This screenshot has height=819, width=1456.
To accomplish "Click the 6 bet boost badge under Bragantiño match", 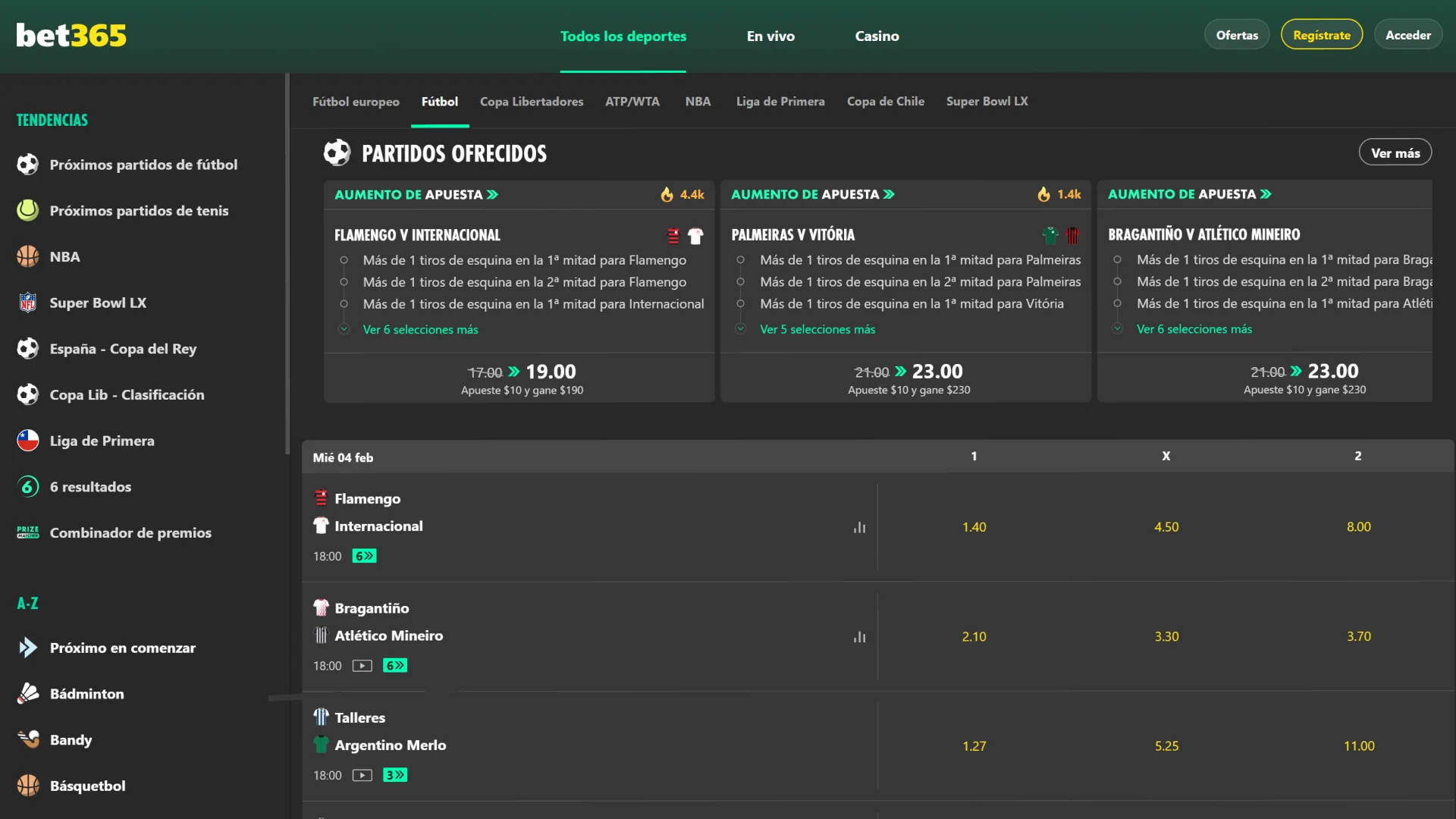I will pos(395,666).
